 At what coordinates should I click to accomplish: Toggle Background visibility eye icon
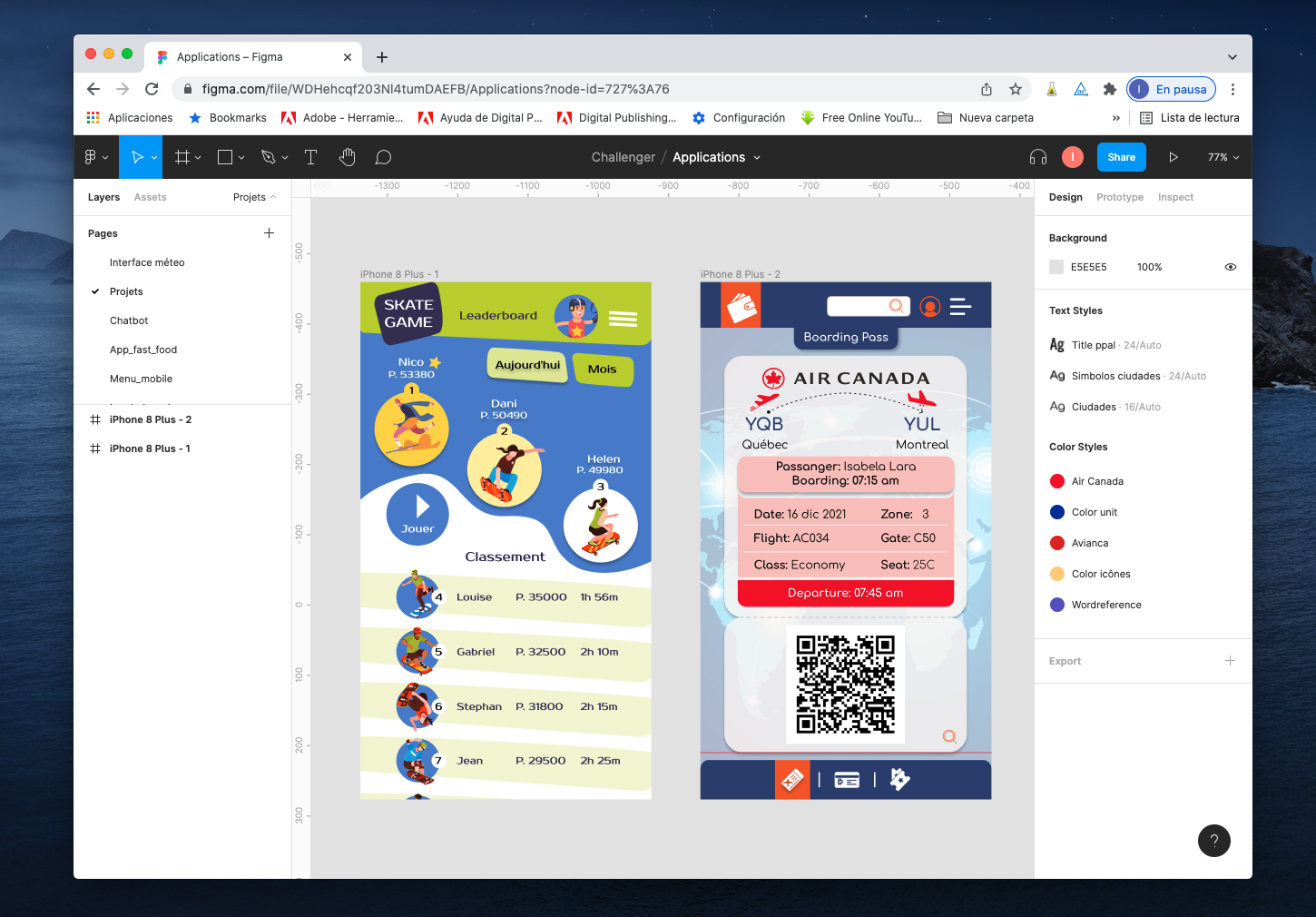pos(1230,267)
